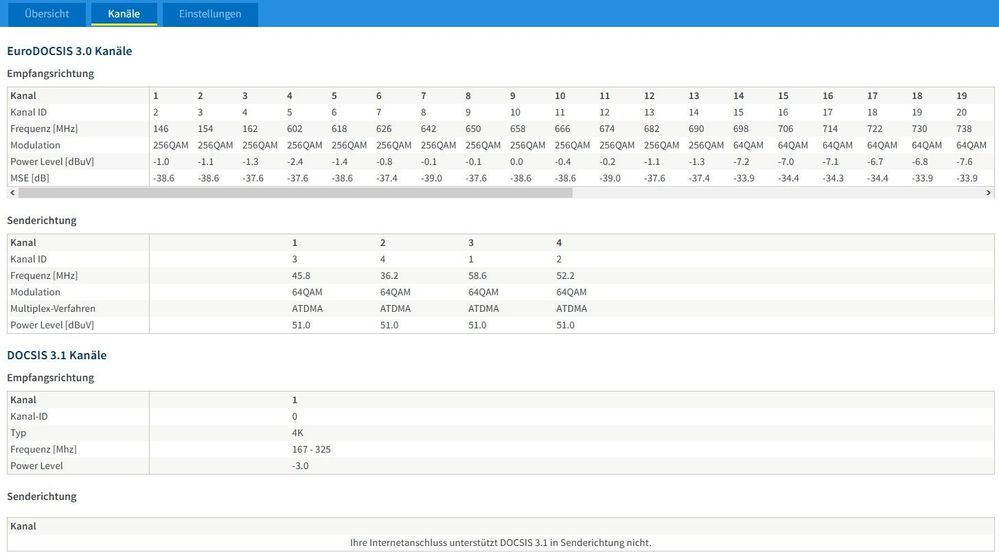Image resolution: width=999 pixels, height=553 pixels.
Task: Click the frequency value 738
Action: click(x=964, y=129)
